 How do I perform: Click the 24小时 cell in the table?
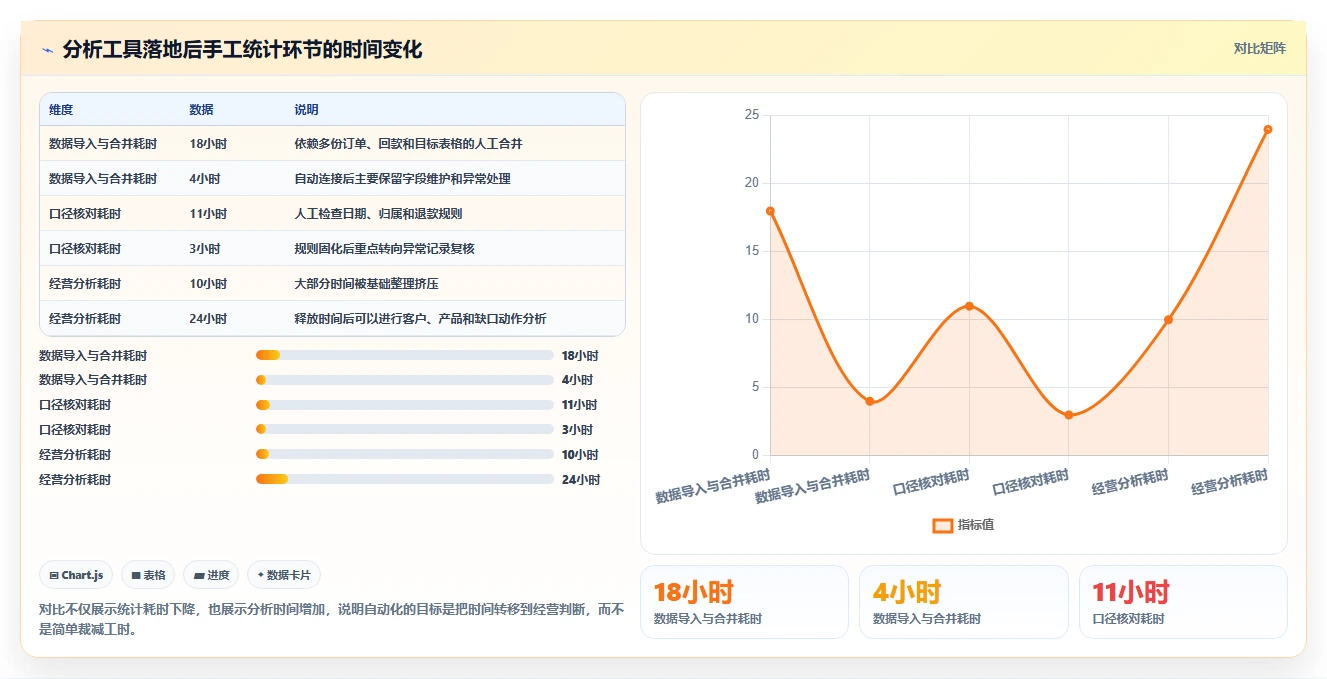coord(208,319)
